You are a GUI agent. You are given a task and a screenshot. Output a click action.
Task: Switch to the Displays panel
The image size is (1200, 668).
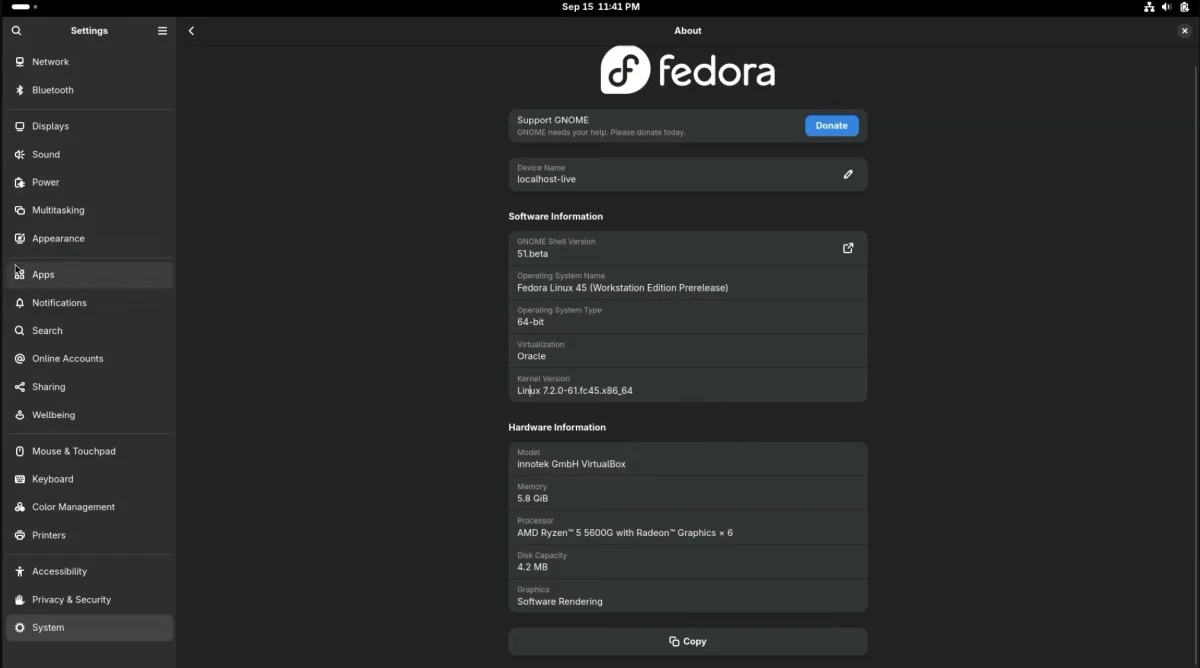tap(89, 126)
